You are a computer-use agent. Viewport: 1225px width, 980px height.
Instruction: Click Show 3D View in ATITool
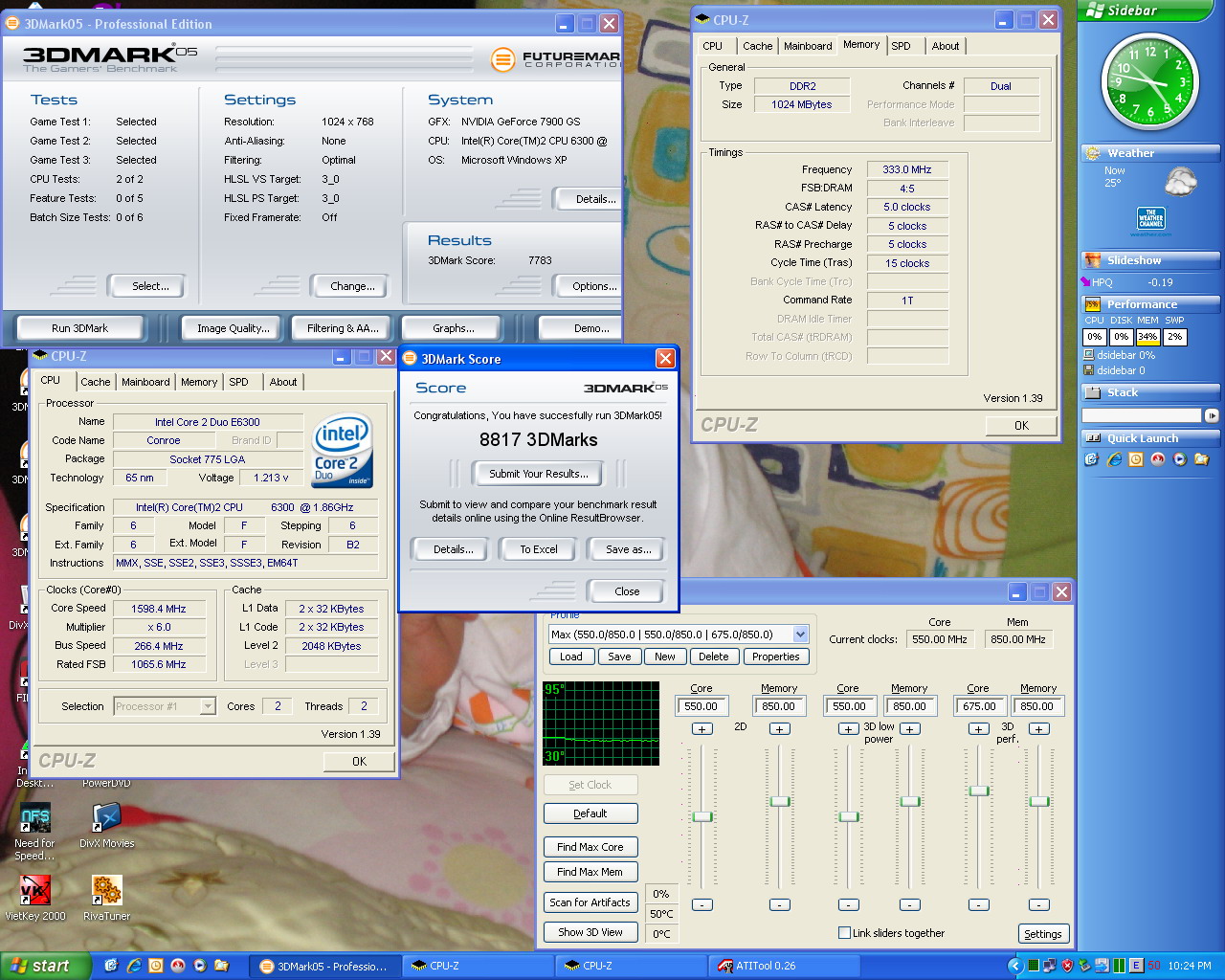[590, 932]
